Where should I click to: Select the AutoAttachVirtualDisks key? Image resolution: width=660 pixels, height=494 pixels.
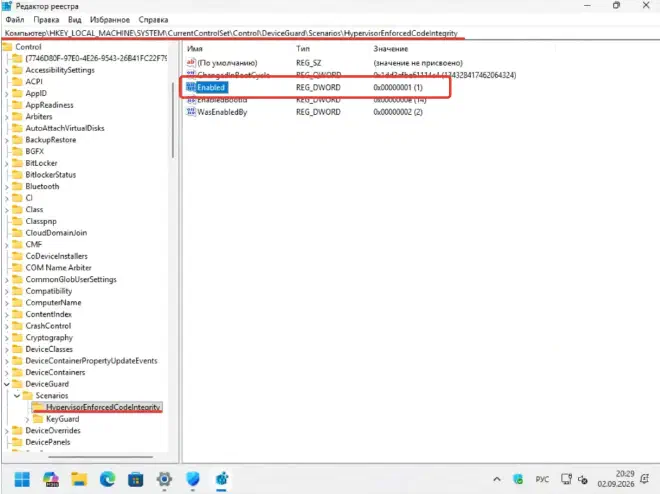pyautogui.click(x=65, y=128)
